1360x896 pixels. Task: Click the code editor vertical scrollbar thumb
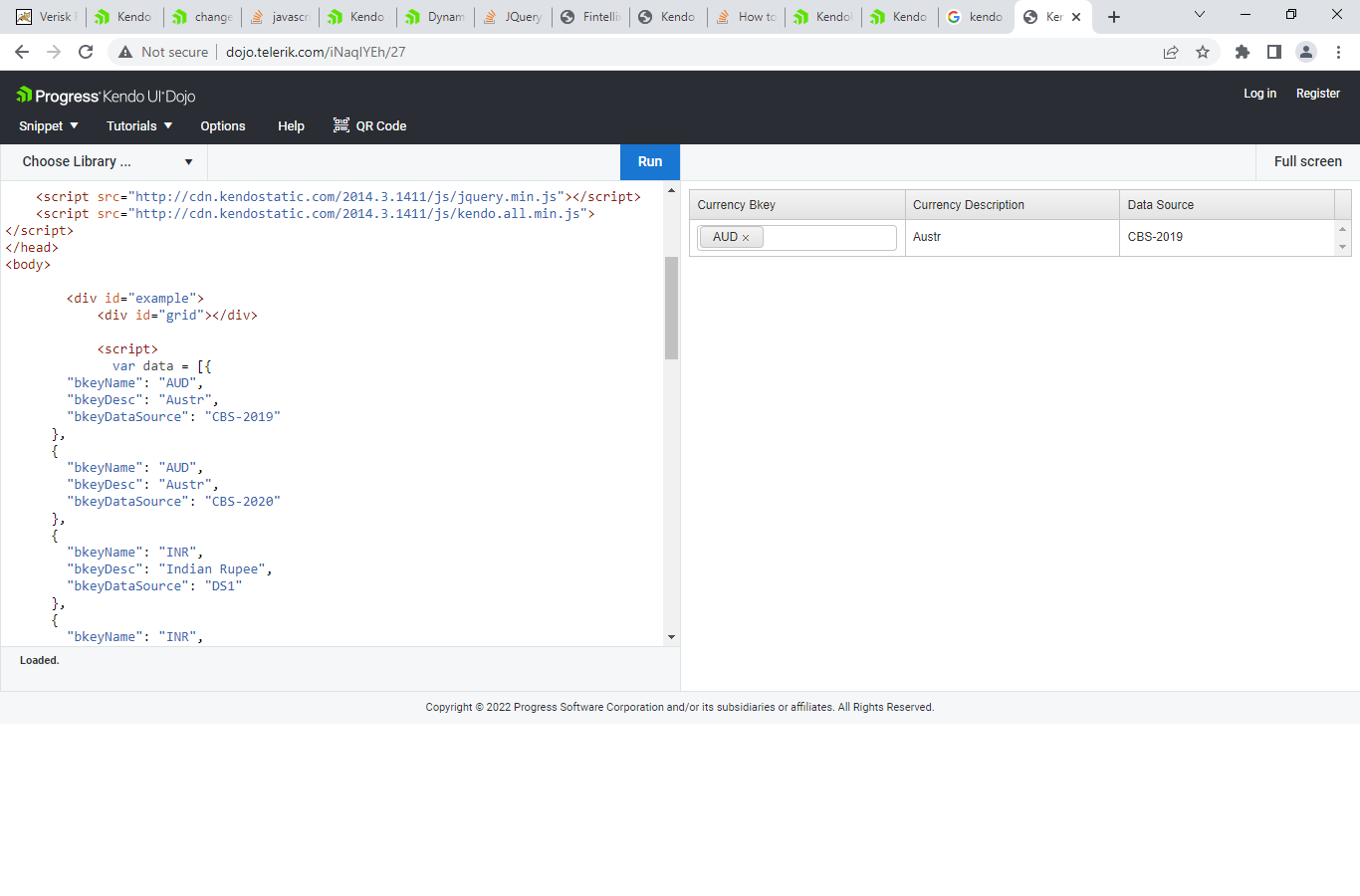tap(671, 308)
